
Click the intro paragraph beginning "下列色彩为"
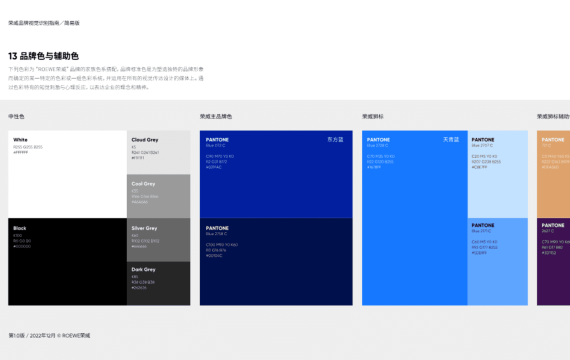pos(106,78)
